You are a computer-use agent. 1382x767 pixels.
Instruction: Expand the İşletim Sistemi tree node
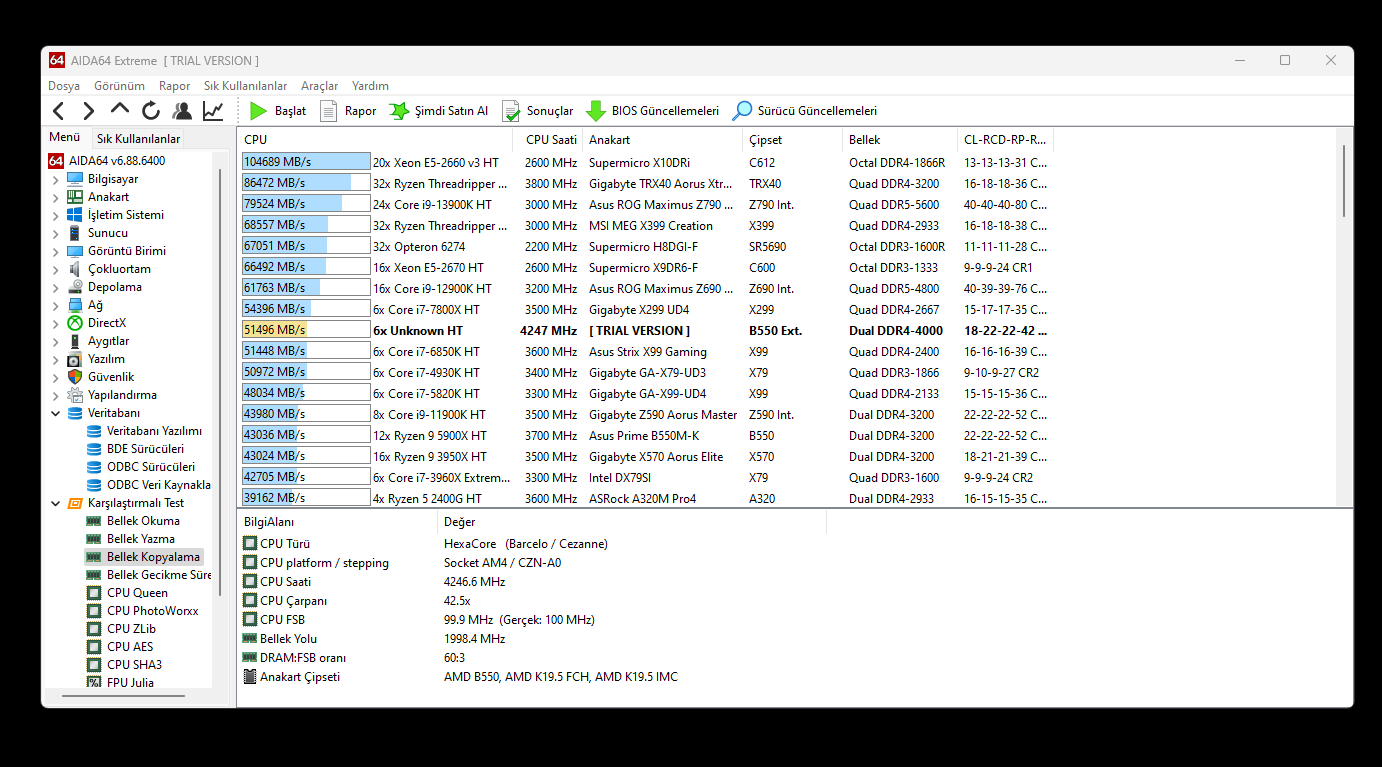point(56,215)
